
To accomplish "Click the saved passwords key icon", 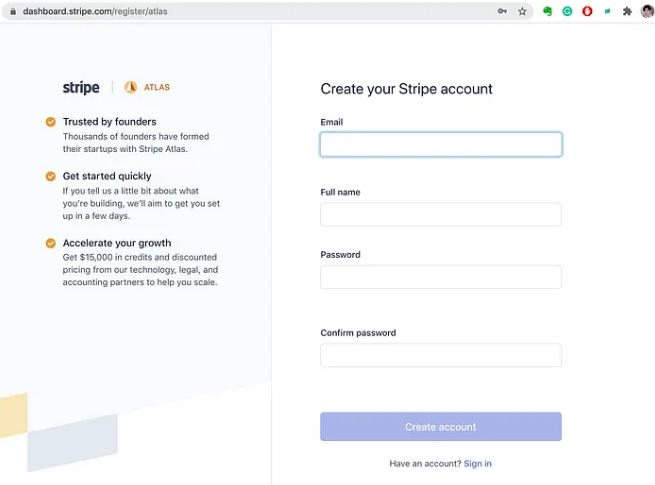I will click(502, 11).
